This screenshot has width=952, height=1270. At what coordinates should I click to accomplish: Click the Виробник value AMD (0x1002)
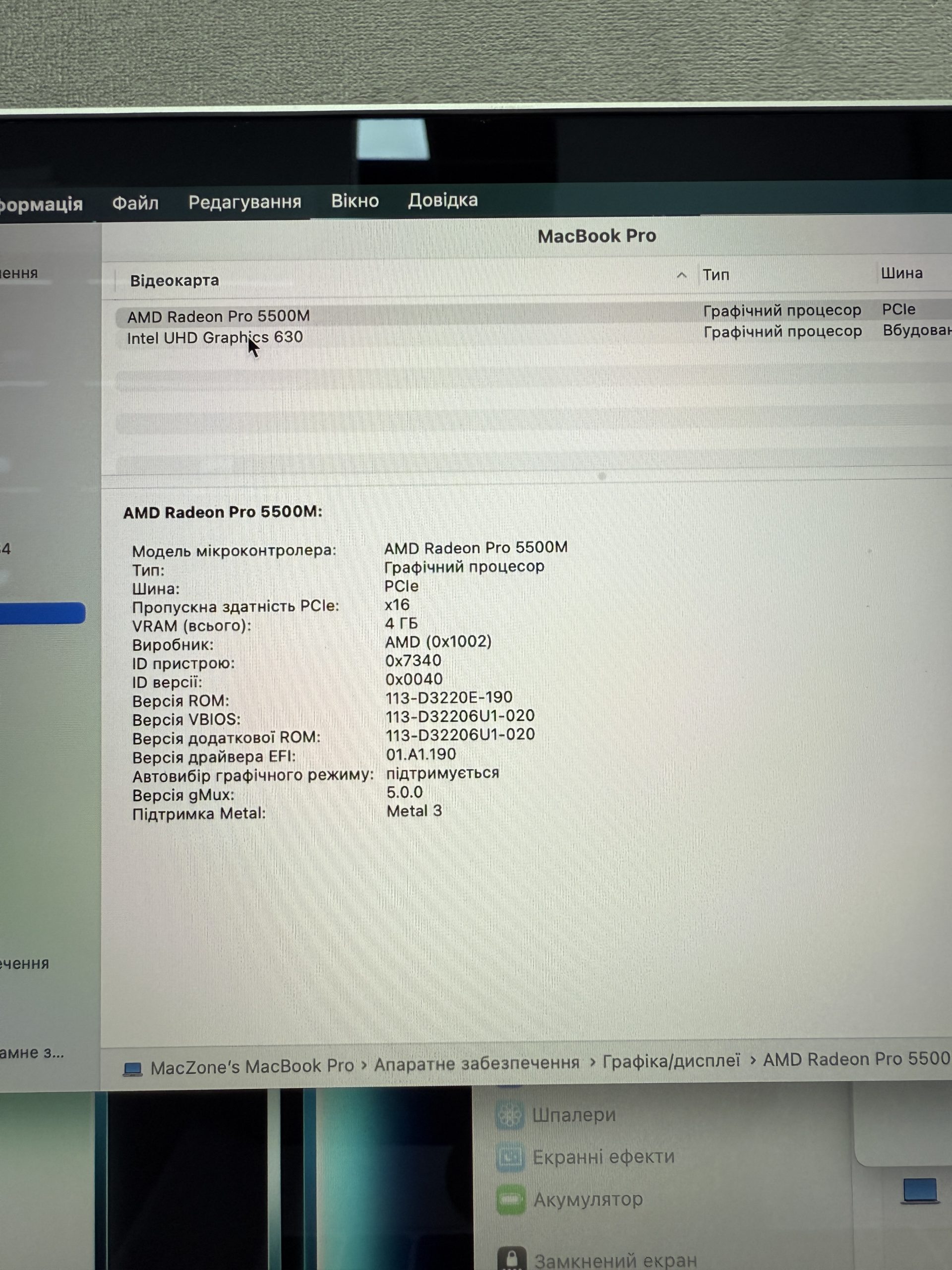coord(438,642)
